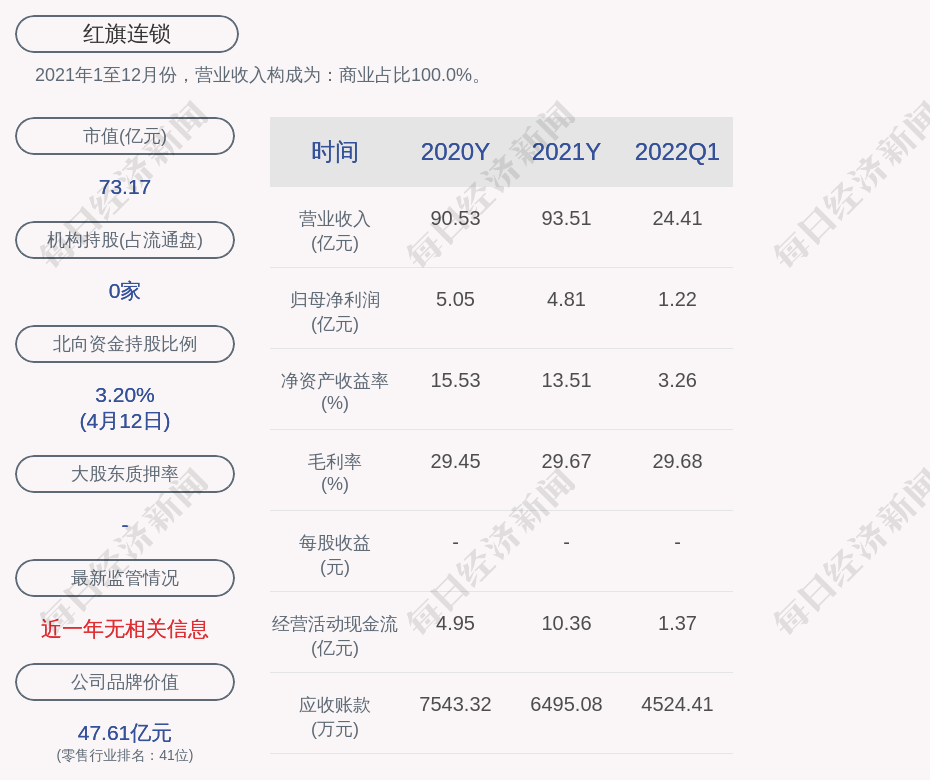Click cash flow value 10.36
This screenshot has height=780, width=930.
point(566,623)
